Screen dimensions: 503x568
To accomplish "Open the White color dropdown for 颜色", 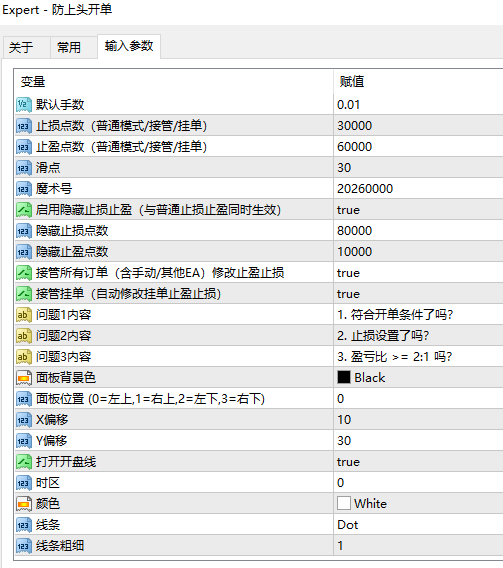I will (418, 504).
